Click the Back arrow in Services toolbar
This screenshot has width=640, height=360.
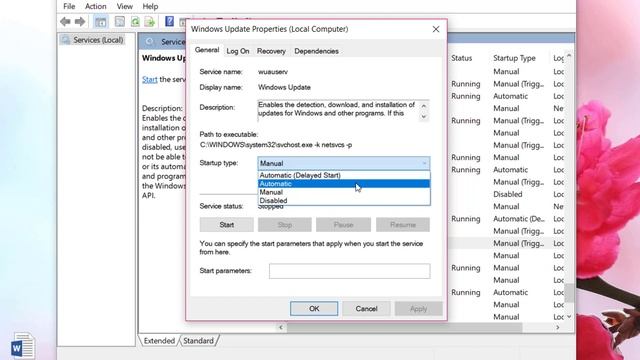pos(65,22)
